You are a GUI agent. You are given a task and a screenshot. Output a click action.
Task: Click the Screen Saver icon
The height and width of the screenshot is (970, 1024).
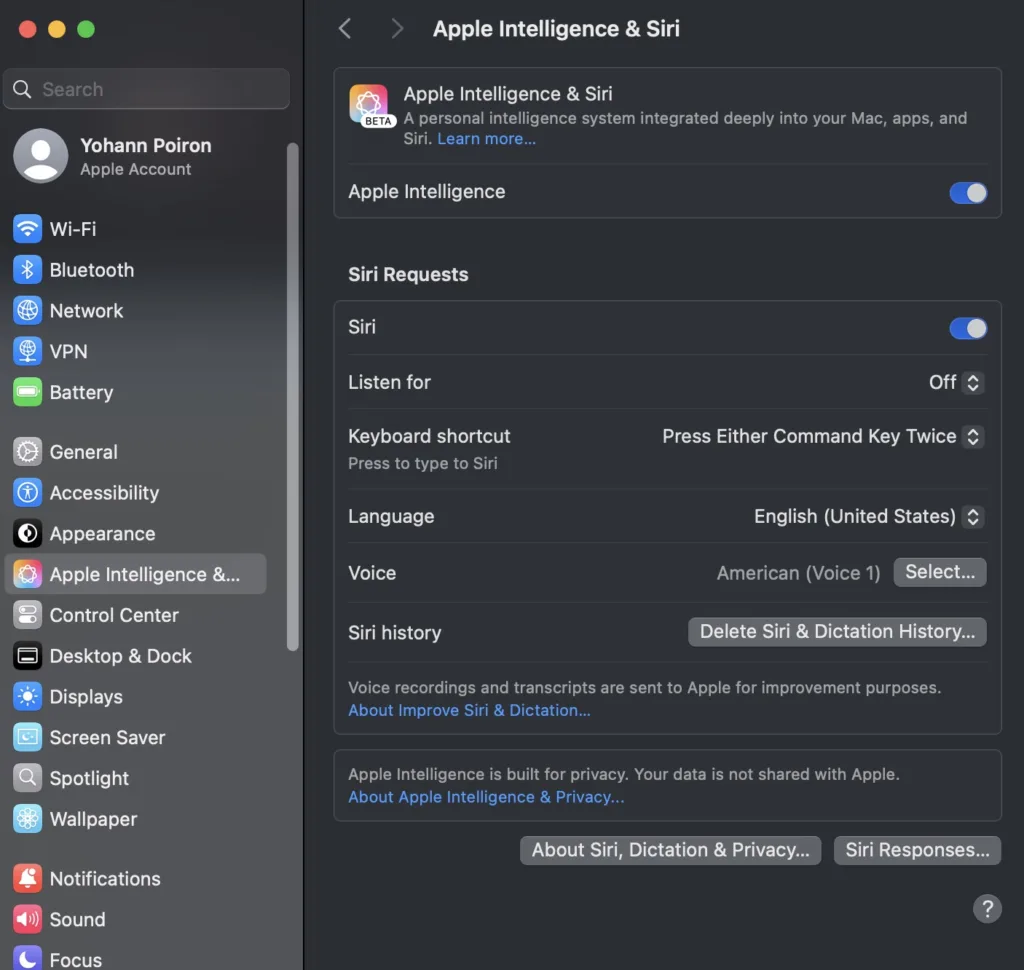pyautogui.click(x=27, y=737)
